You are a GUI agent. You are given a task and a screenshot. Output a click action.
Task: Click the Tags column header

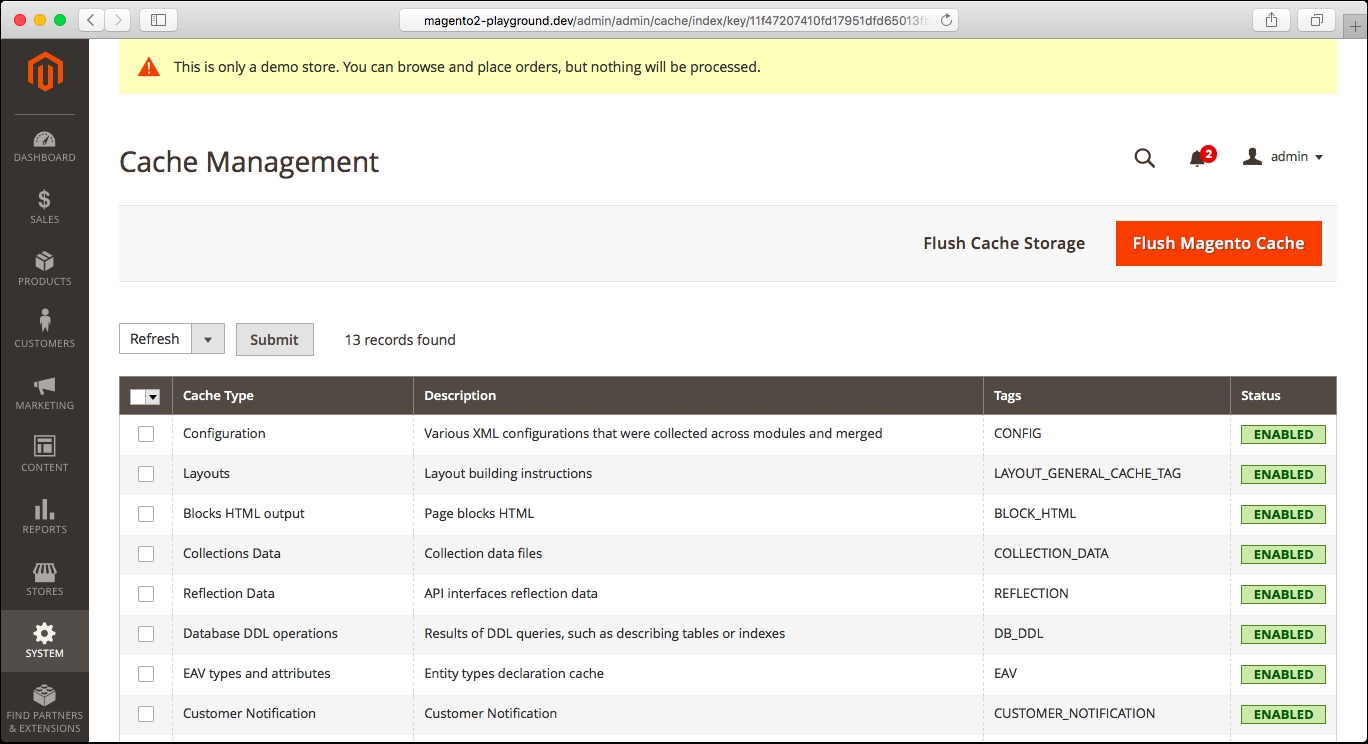(1107, 396)
